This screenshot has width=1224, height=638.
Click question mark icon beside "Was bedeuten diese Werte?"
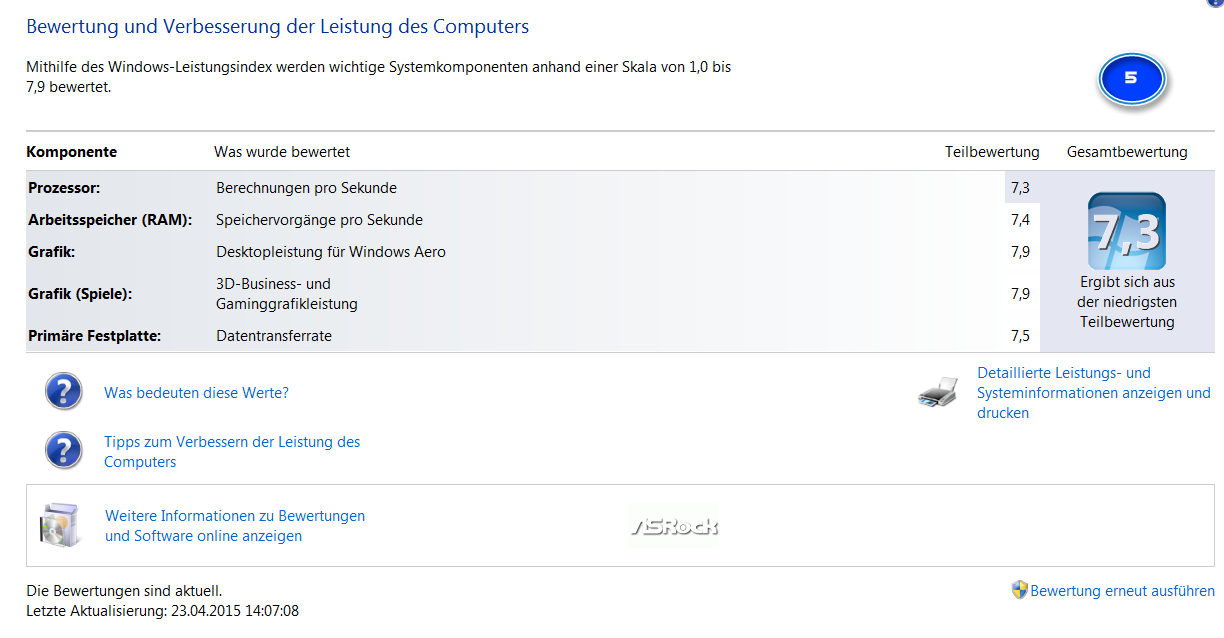(x=64, y=392)
